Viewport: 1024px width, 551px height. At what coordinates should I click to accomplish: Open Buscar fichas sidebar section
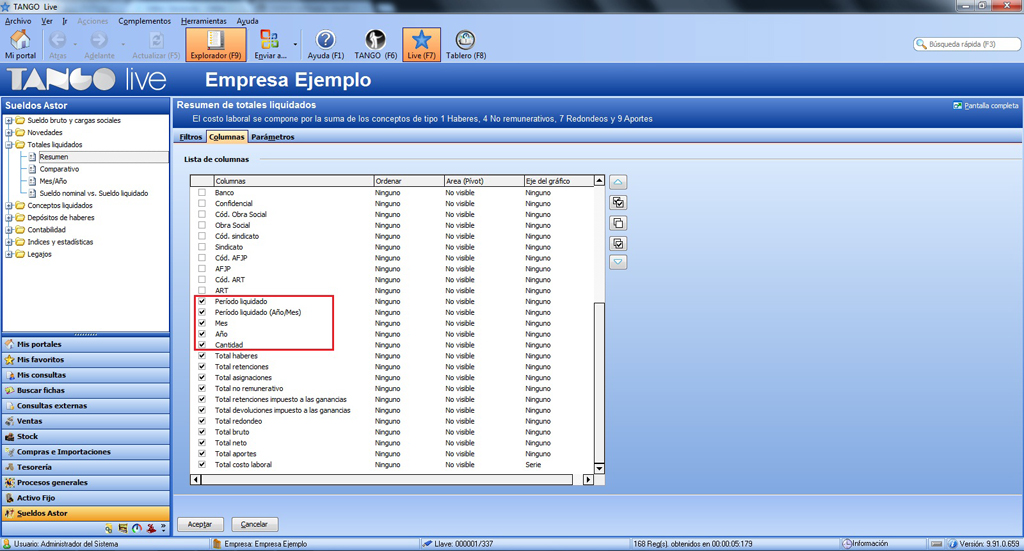[x=86, y=390]
